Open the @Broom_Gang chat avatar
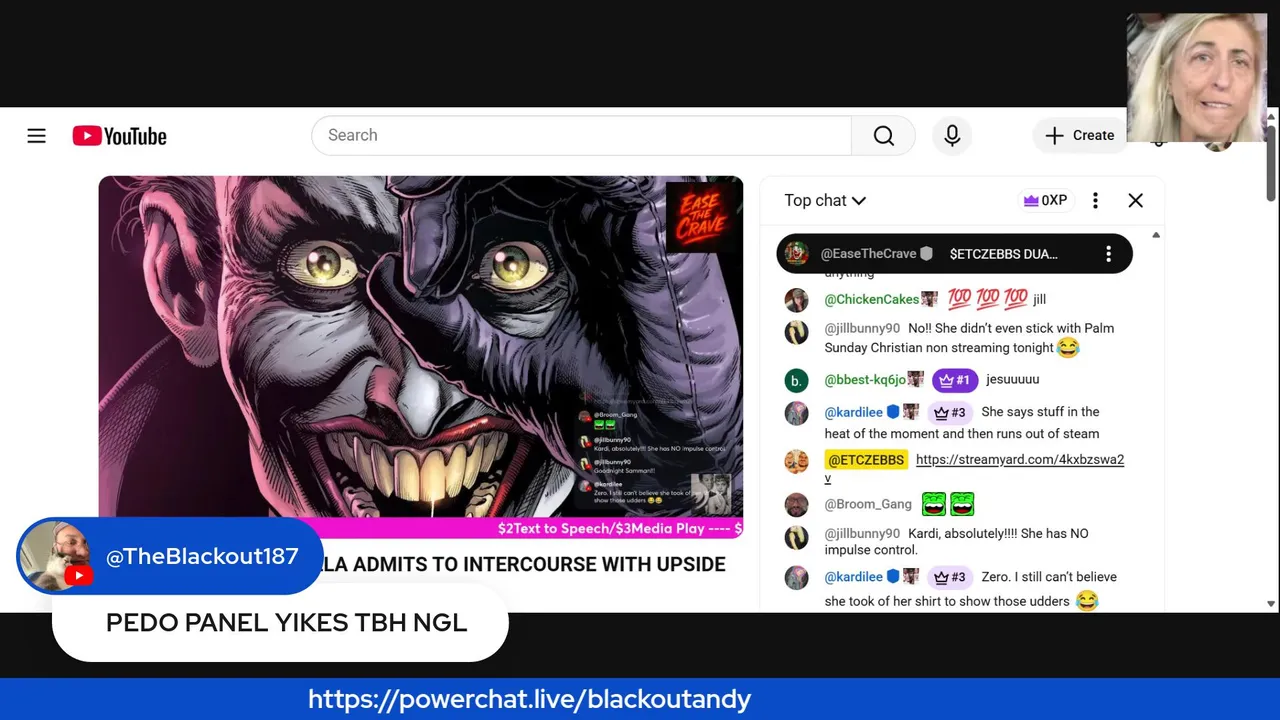 pyautogui.click(x=796, y=505)
